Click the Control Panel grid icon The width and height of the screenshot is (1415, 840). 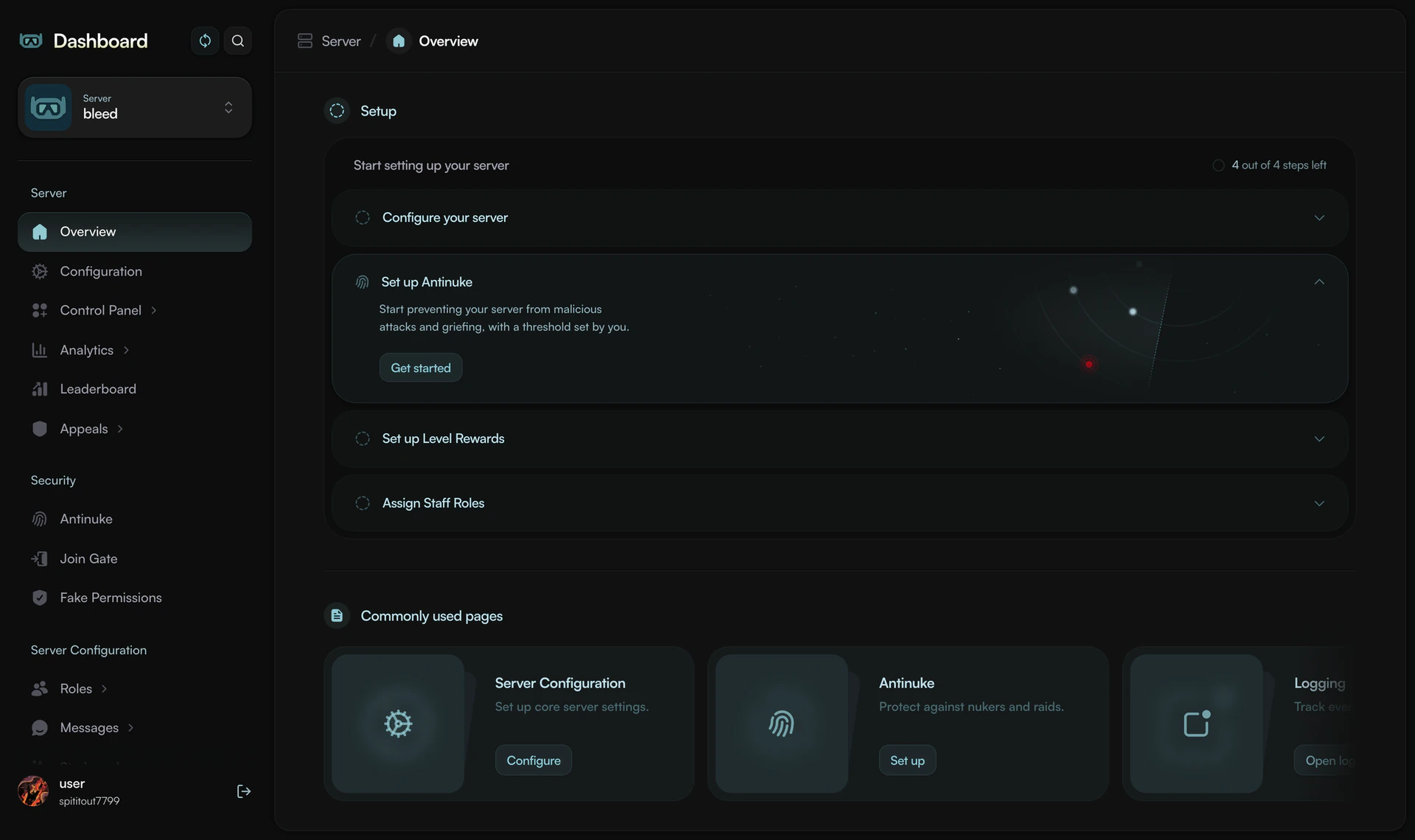point(40,310)
